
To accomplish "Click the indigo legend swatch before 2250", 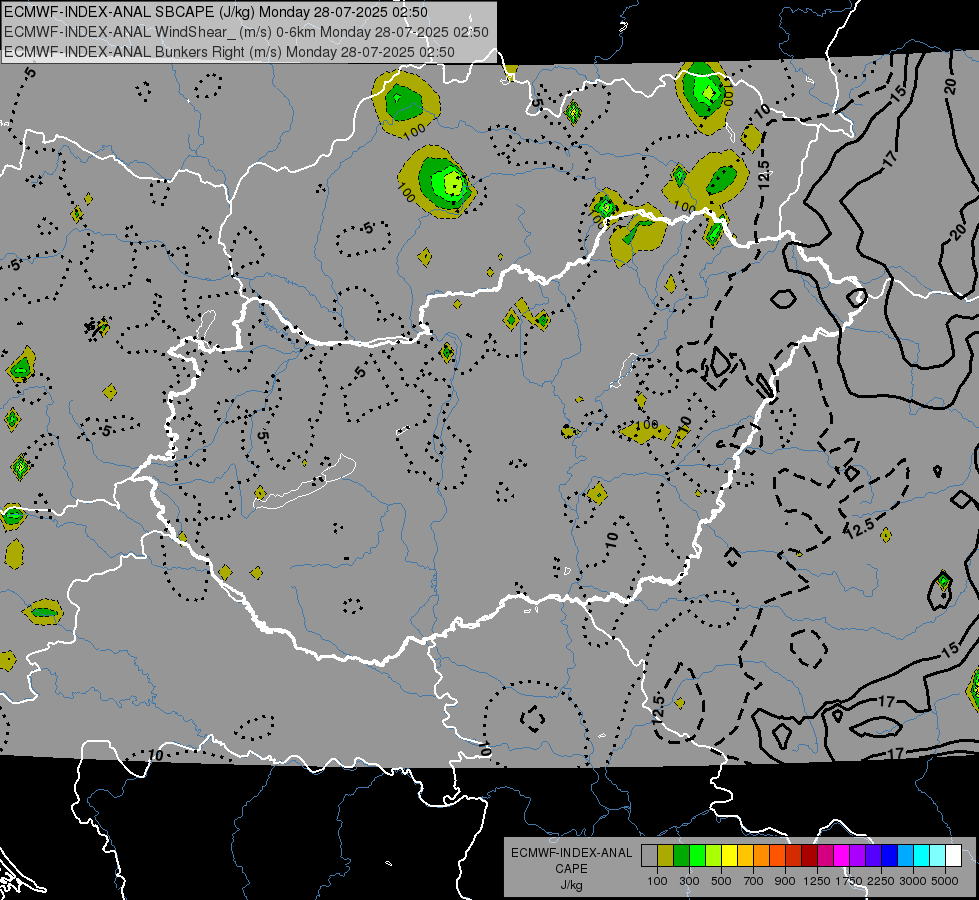I will pos(873,856).
